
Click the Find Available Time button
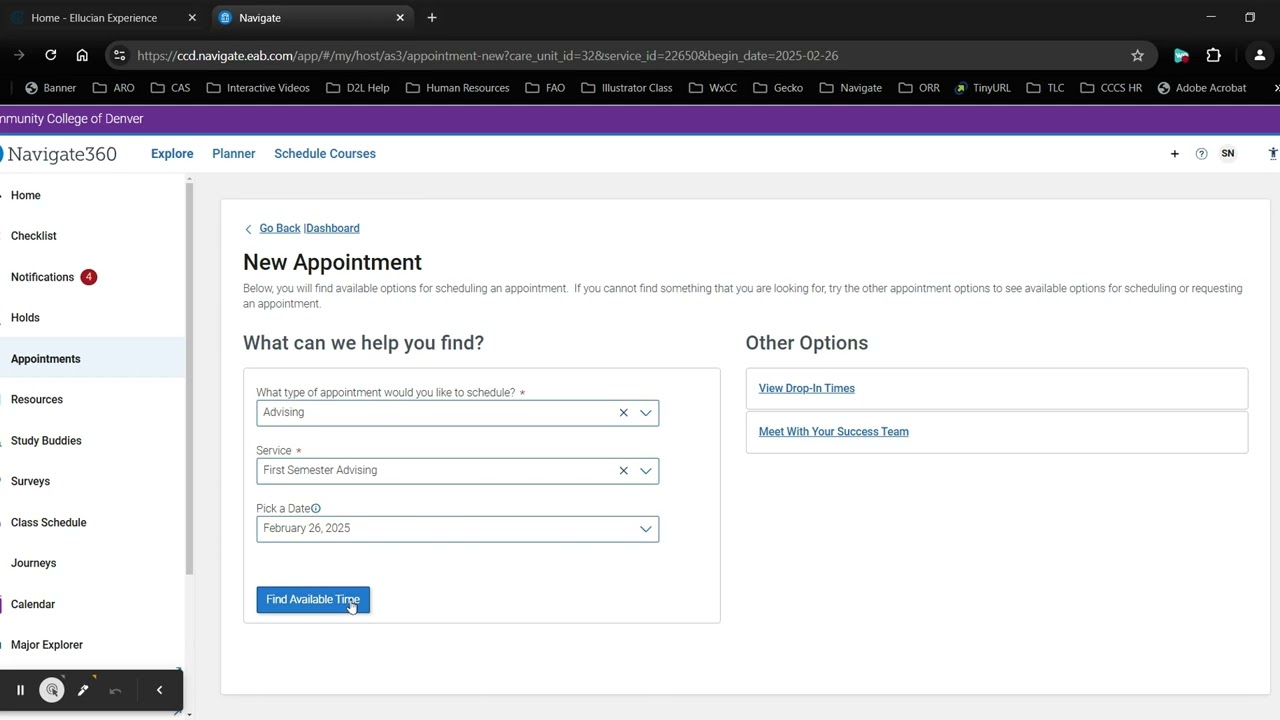point(313,600)
